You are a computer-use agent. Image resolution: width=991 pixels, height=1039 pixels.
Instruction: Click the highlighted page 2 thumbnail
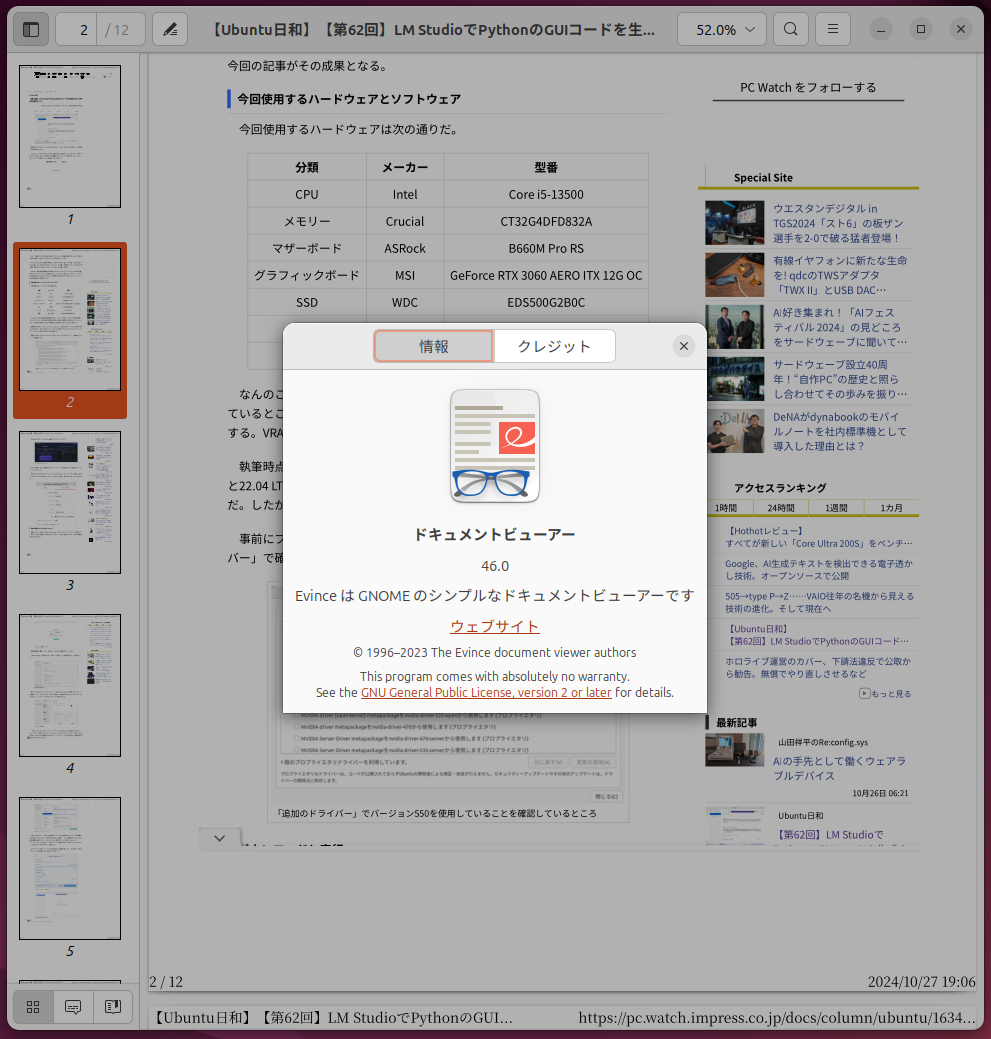coord(69,319)
